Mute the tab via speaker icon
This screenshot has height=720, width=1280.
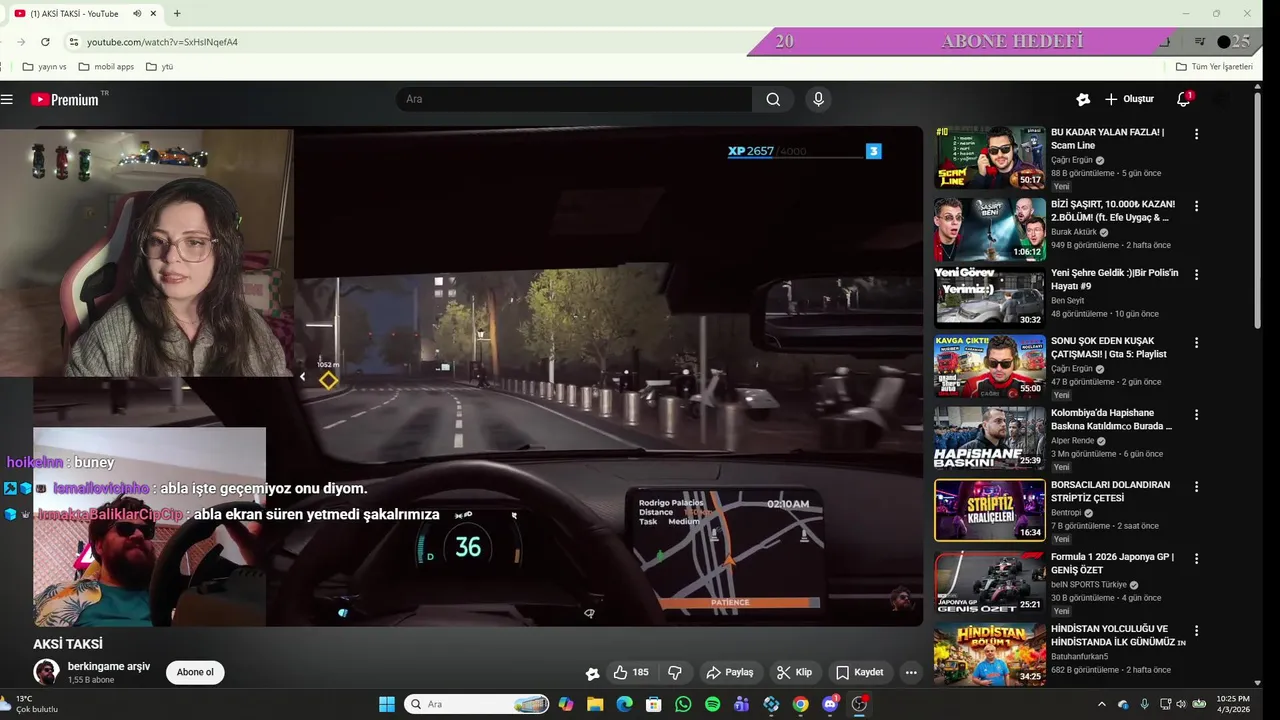pos(137,13)
